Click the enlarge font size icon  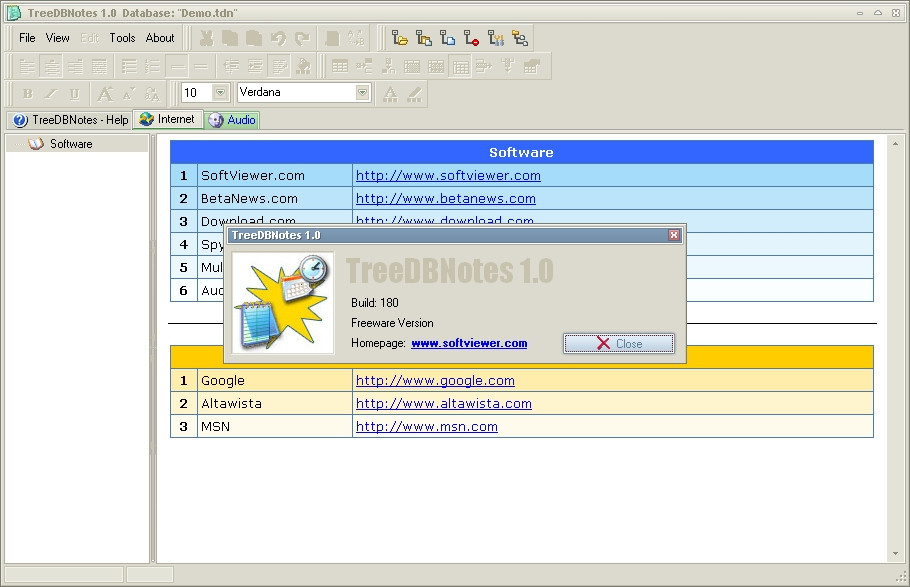point(105,93)
